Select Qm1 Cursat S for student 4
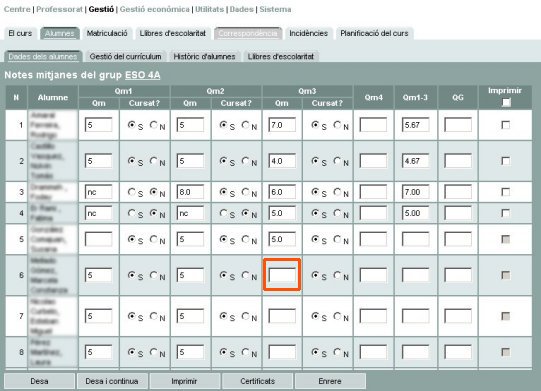This screenshot has width=541, height=391. (131, 213)
